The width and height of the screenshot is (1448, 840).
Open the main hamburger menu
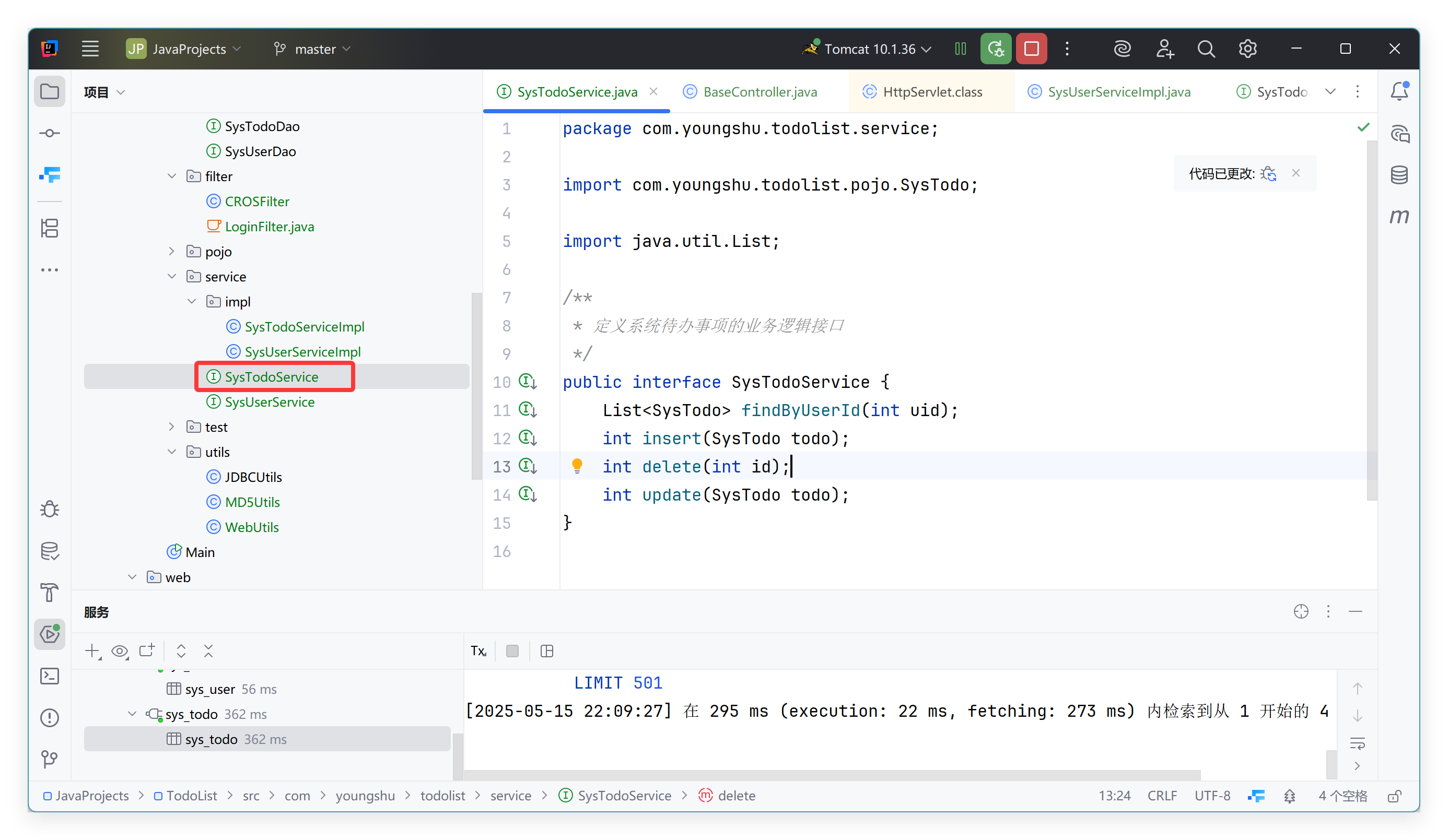[x=90, y=49]
